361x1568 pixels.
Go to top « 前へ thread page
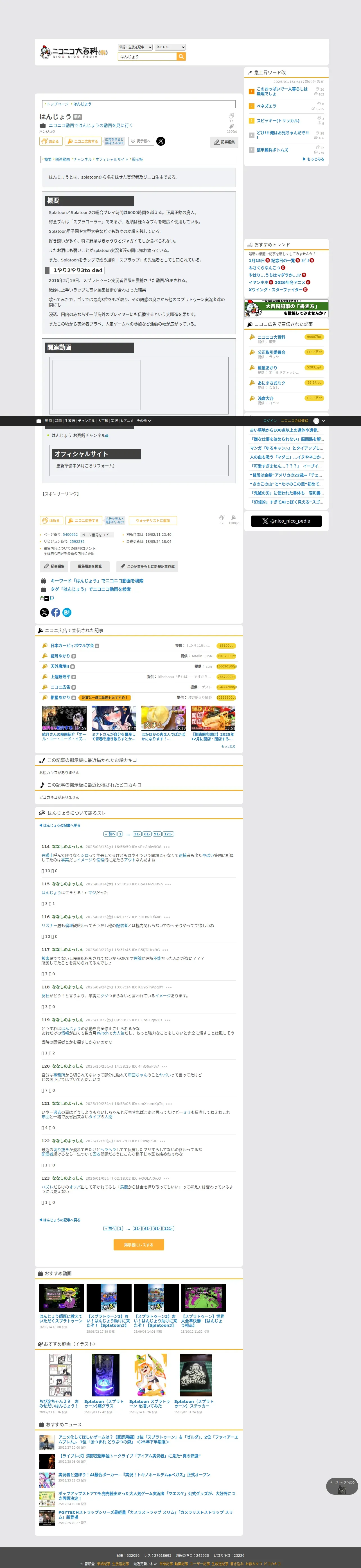(110, 834)
